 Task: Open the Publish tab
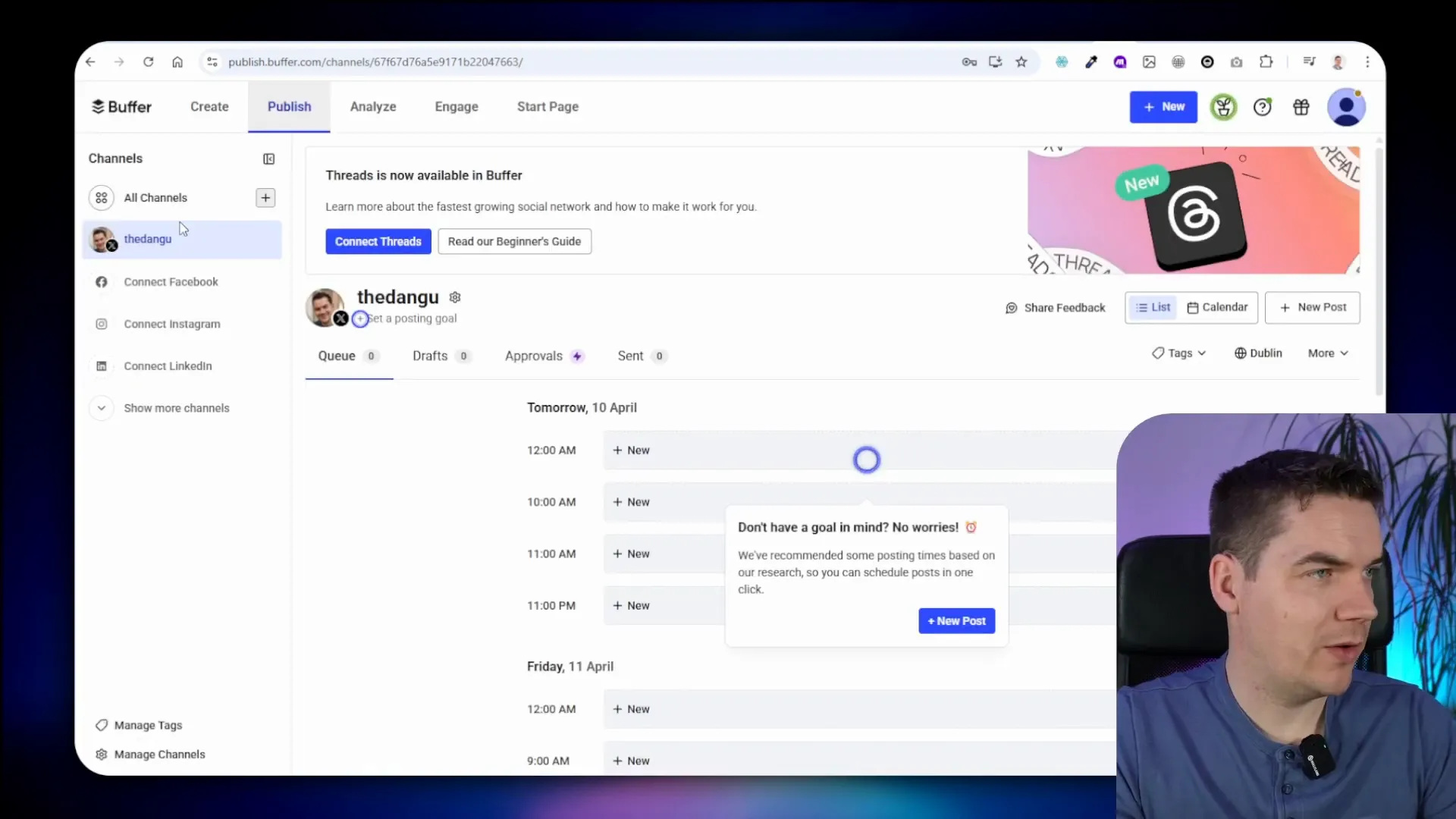289,107
